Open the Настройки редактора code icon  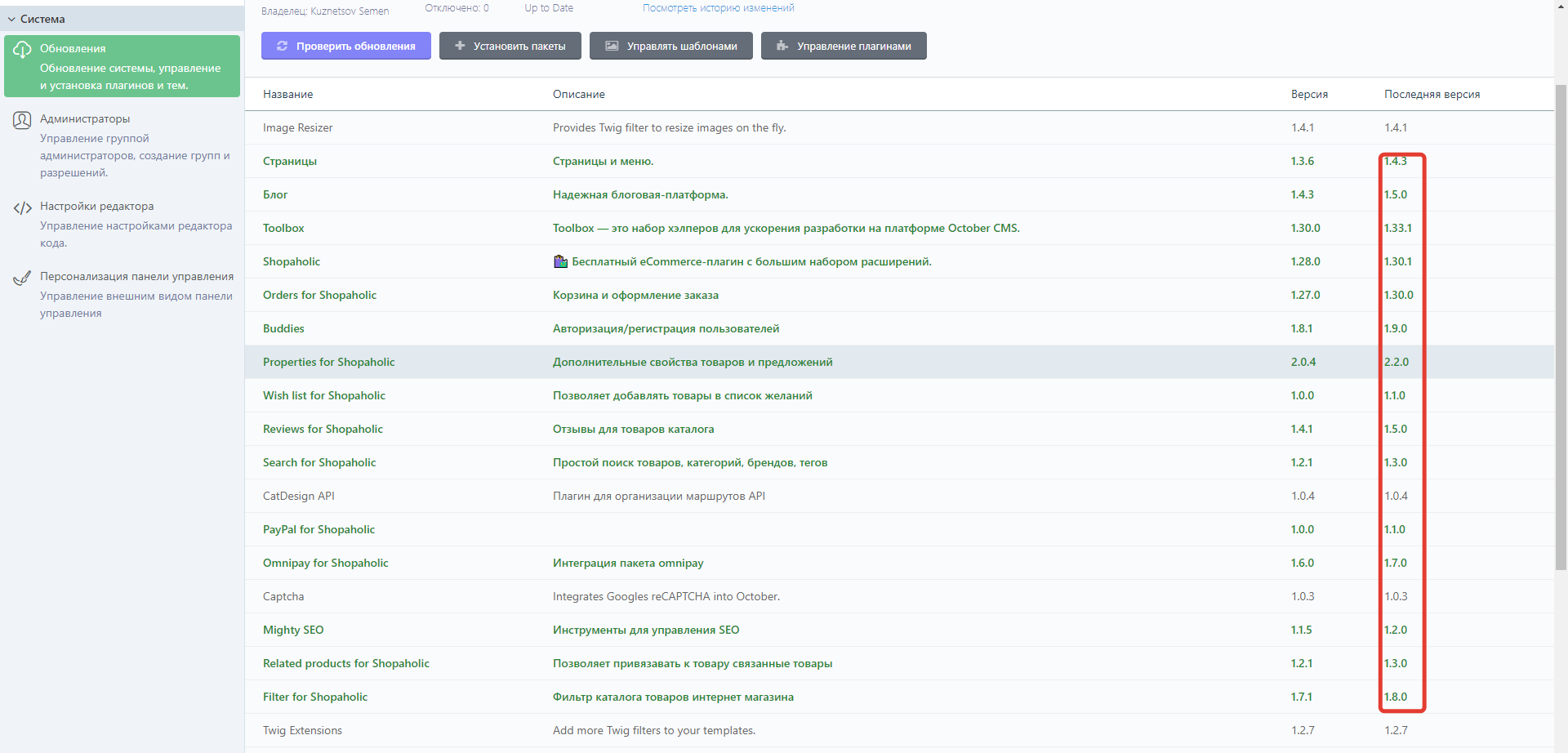22,208
